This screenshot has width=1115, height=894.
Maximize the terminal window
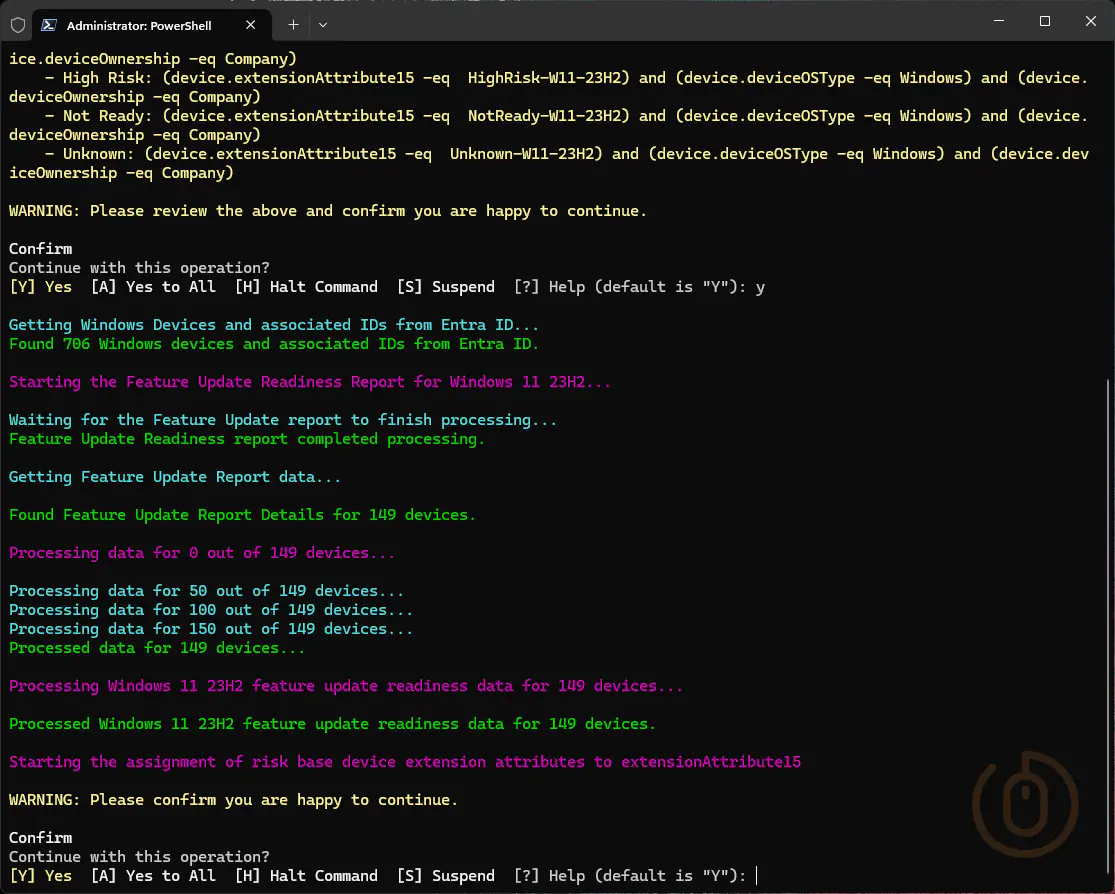pos(1044,21)
